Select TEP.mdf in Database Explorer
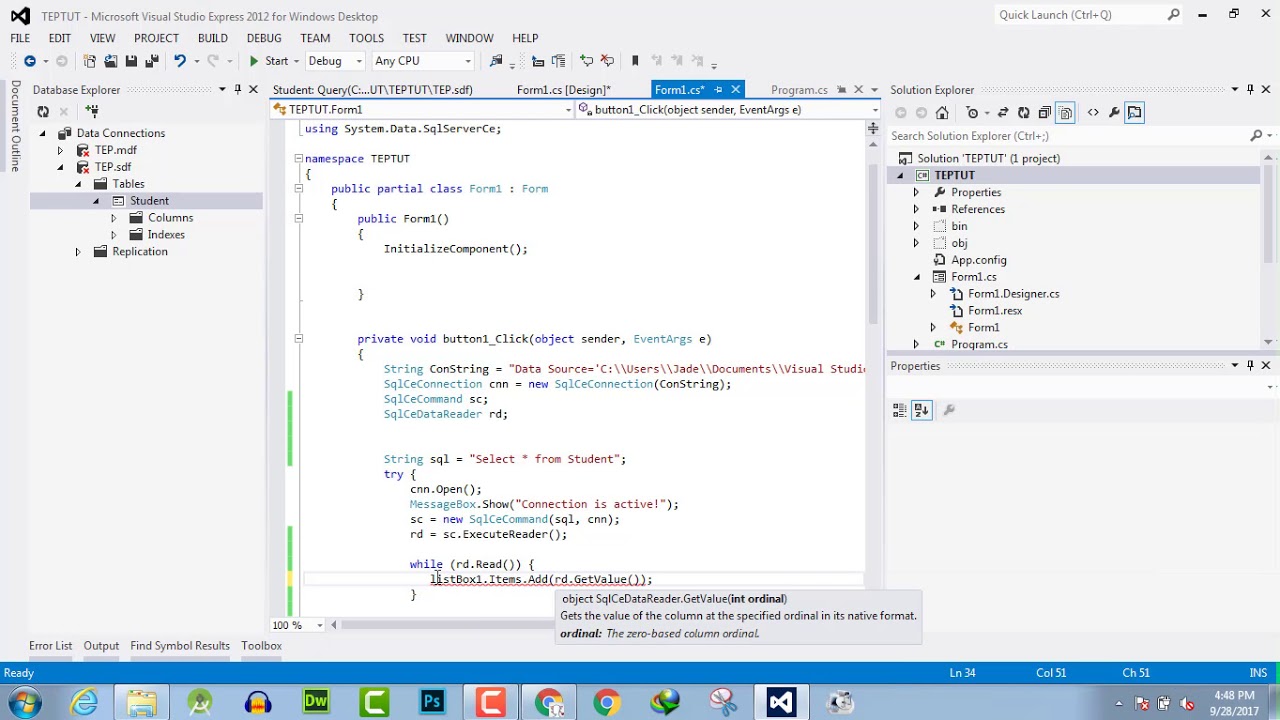This screenshot has width=1280, height=720. (x=115, y=150)
